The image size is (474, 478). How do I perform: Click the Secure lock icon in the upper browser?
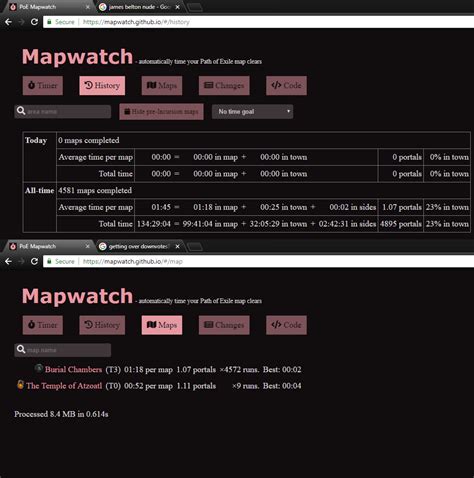click(x=49, y=22)
